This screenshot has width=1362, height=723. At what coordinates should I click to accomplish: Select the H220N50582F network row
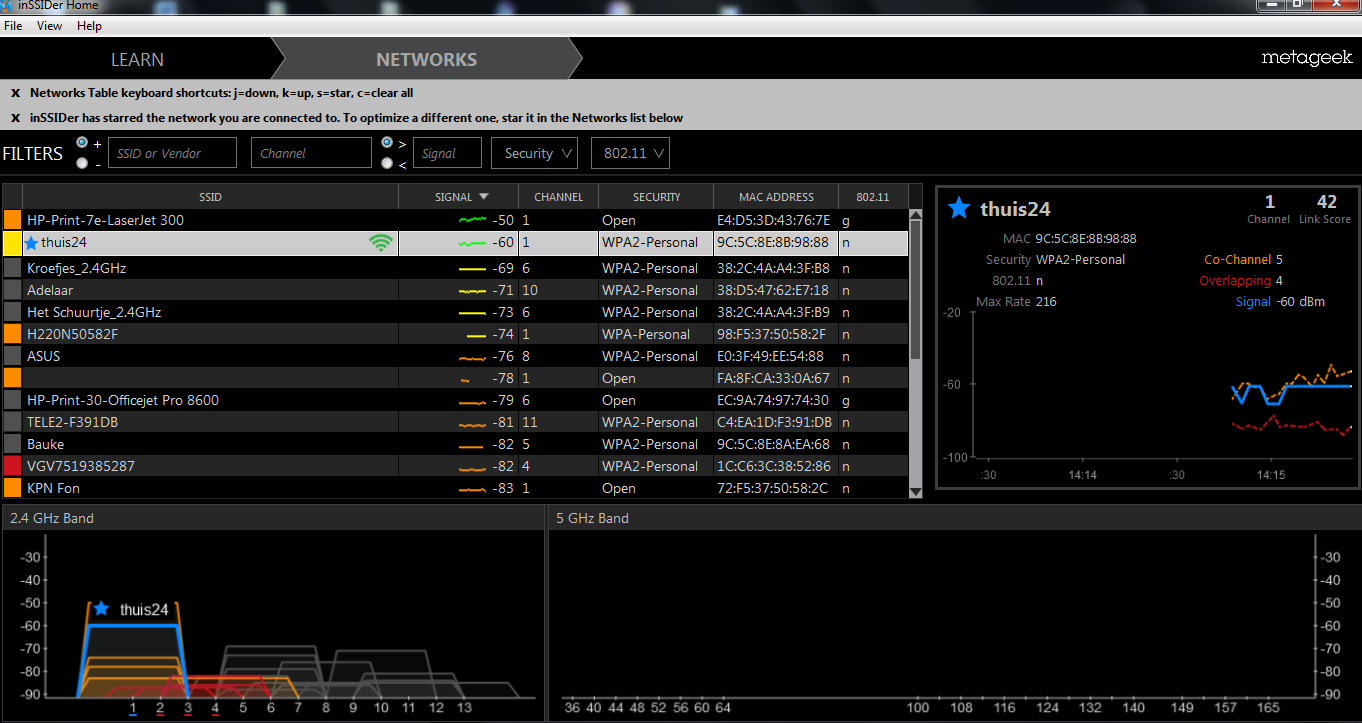tap(456, 334)
